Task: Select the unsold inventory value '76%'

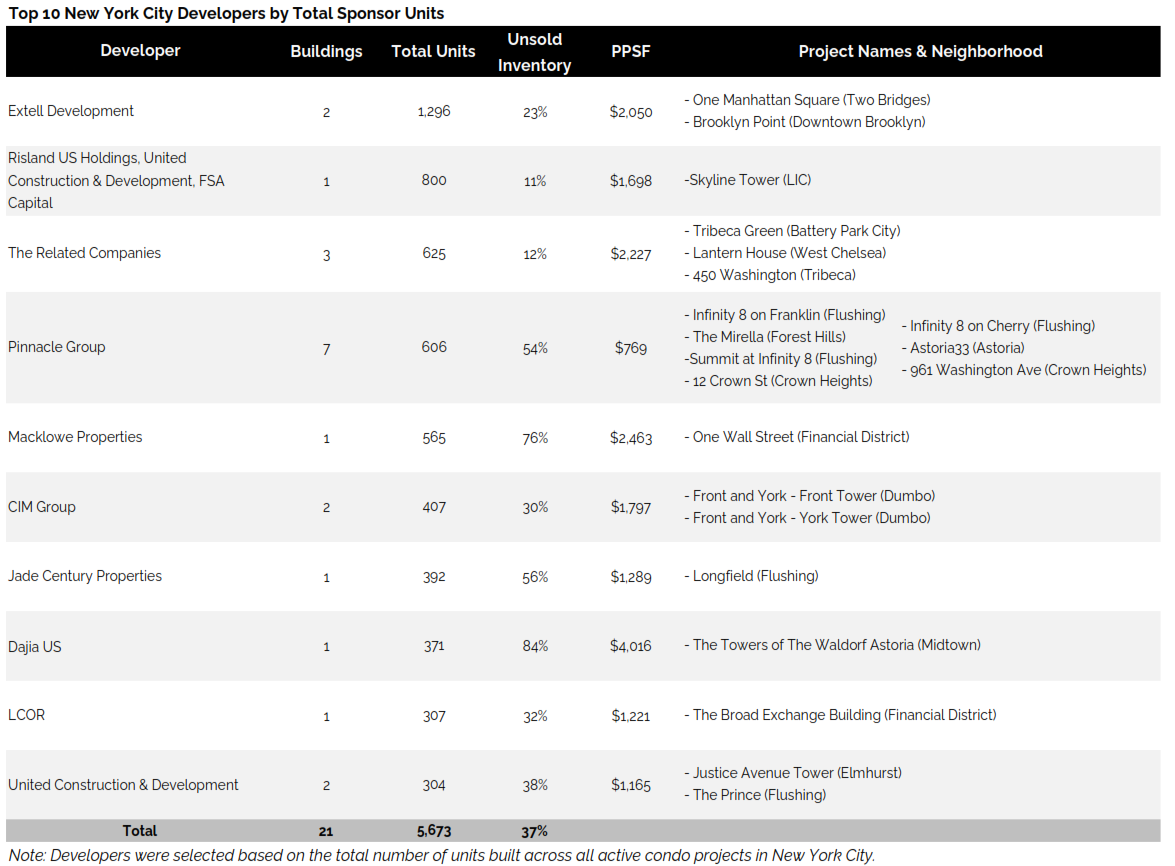Action: (x=535, y=438)
